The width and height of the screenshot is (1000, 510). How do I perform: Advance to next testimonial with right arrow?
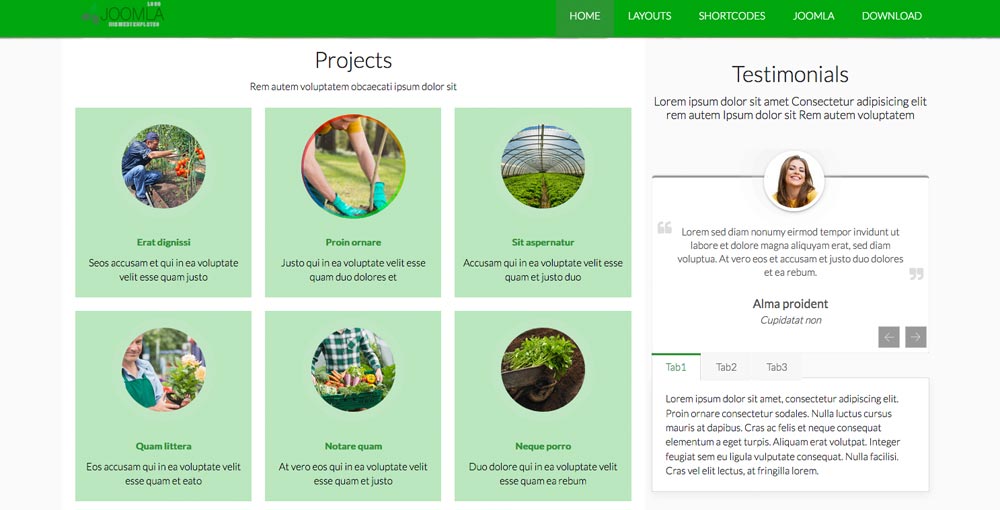point(916,337)
